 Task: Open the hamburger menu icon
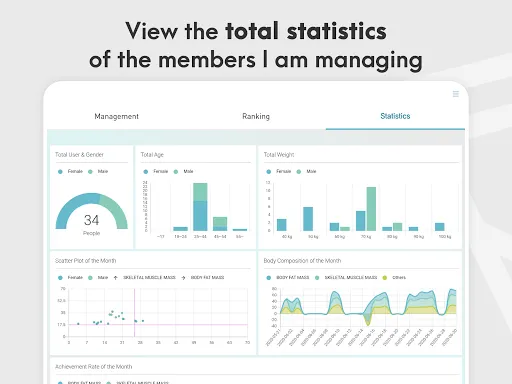coord(456,94)
